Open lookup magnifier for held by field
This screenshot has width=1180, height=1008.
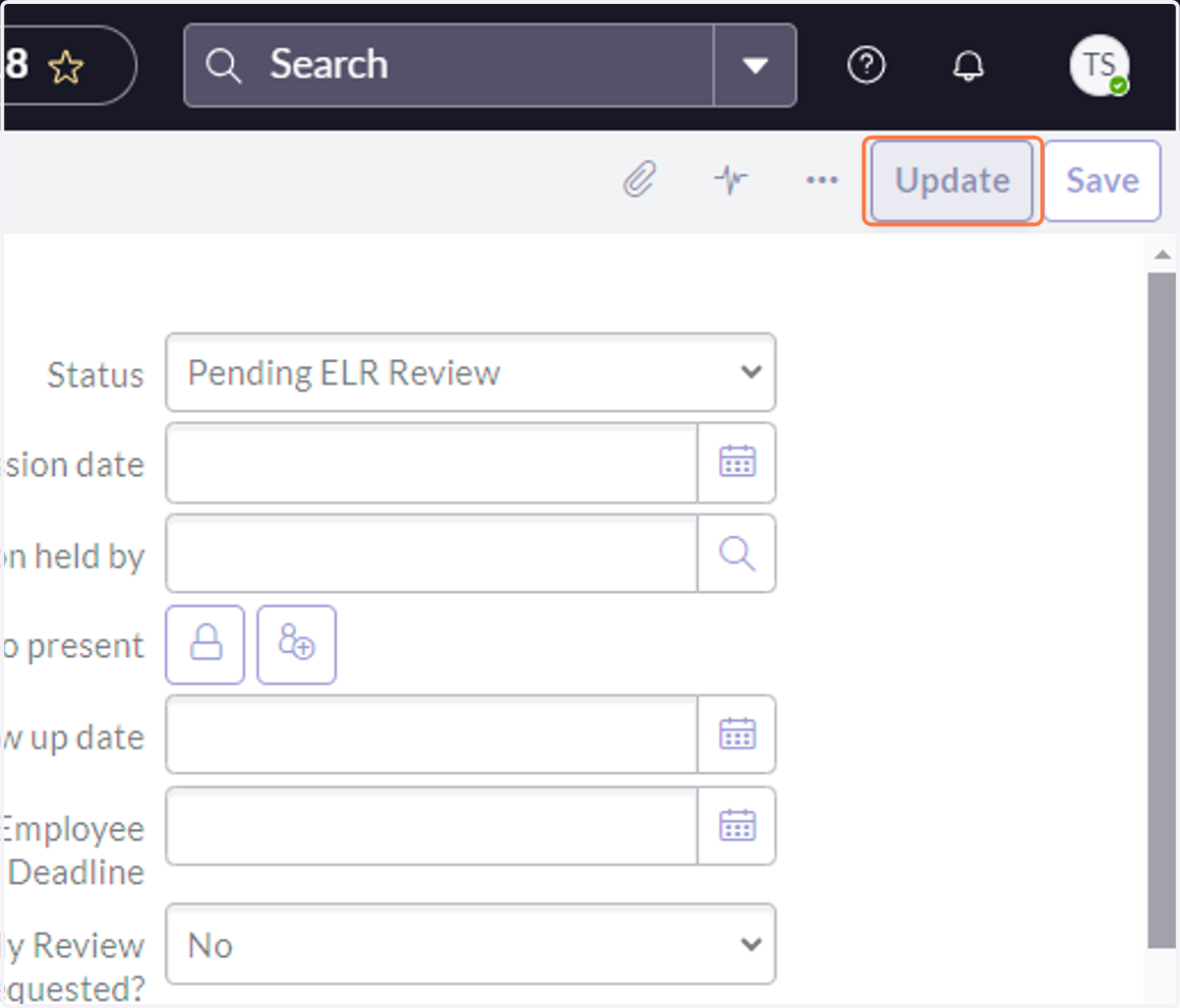[x=737, y=554]
